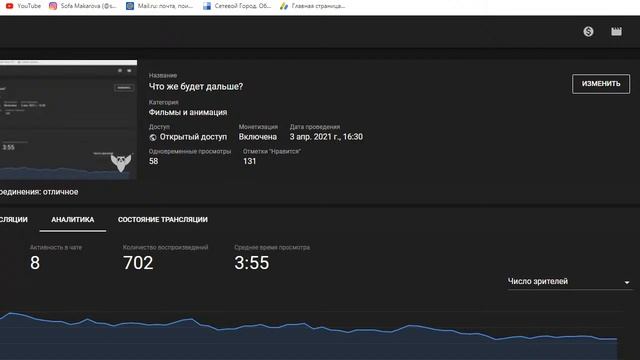Click the likes count 131
This screenshot has width=640, height=360.
tap(249, 161)
